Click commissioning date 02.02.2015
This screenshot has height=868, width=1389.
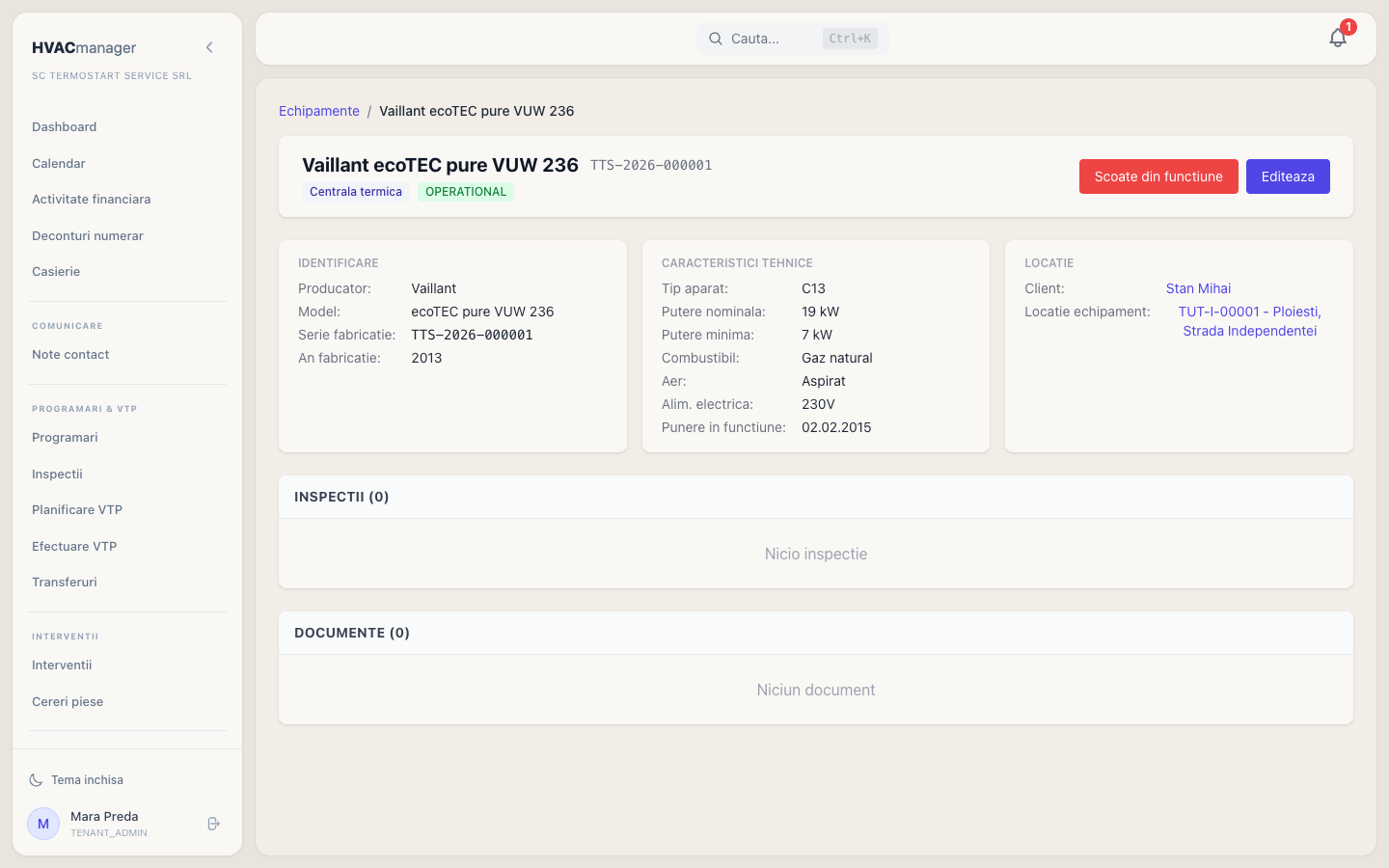(836, 427)
